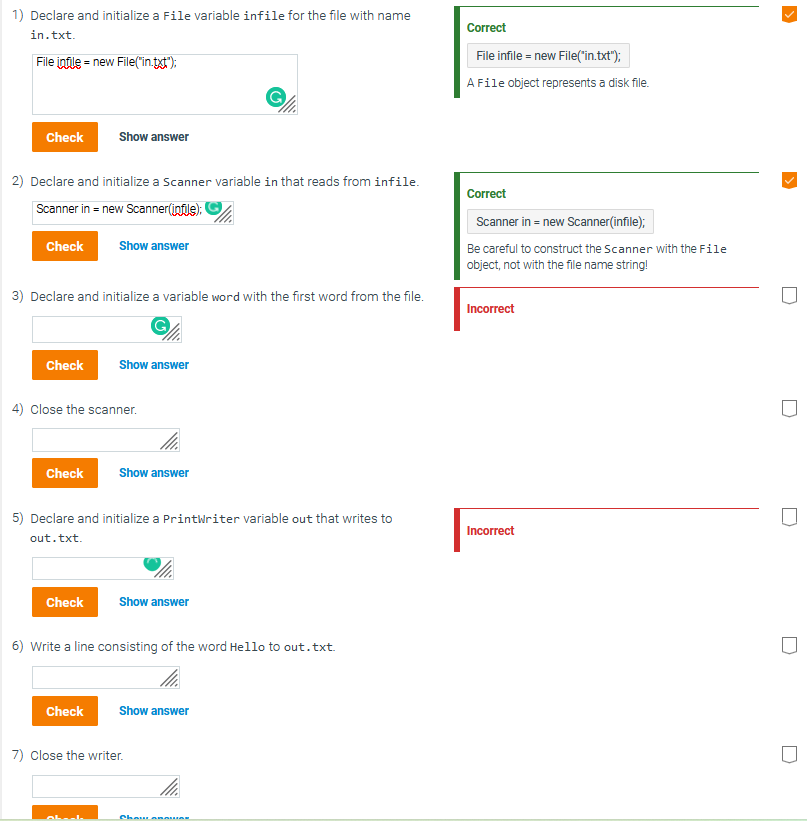Click the Grammarly icon beside the Scanner answer field
Image resolution: width=807 pixels, height=821 pixels.
[213, 208]
